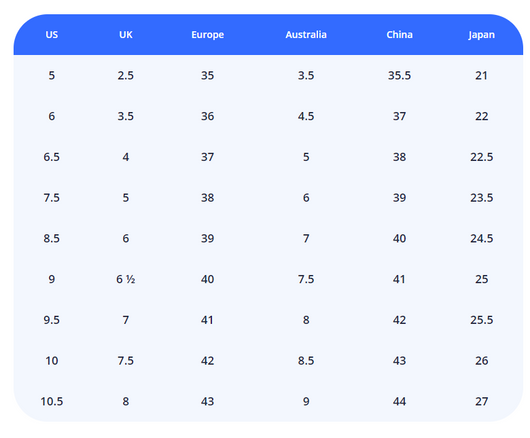Click the UK 6 ½ size cell

coord(126,279)
